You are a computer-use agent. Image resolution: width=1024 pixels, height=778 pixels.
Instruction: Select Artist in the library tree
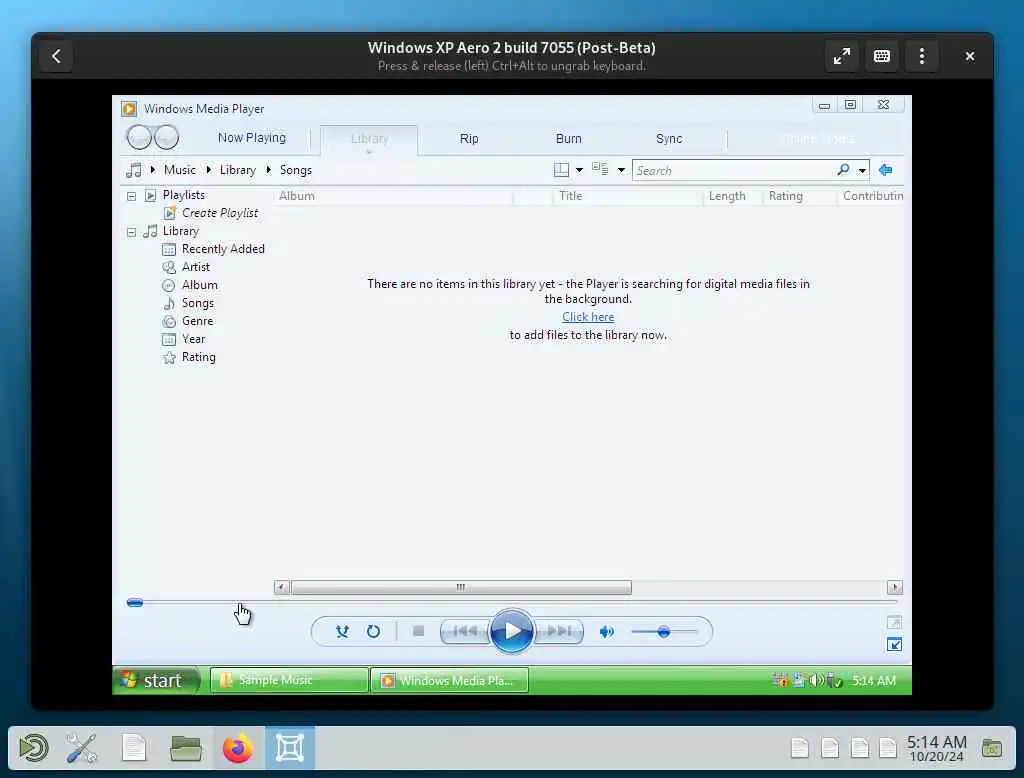pyautogui.click(x=195, y=267)
